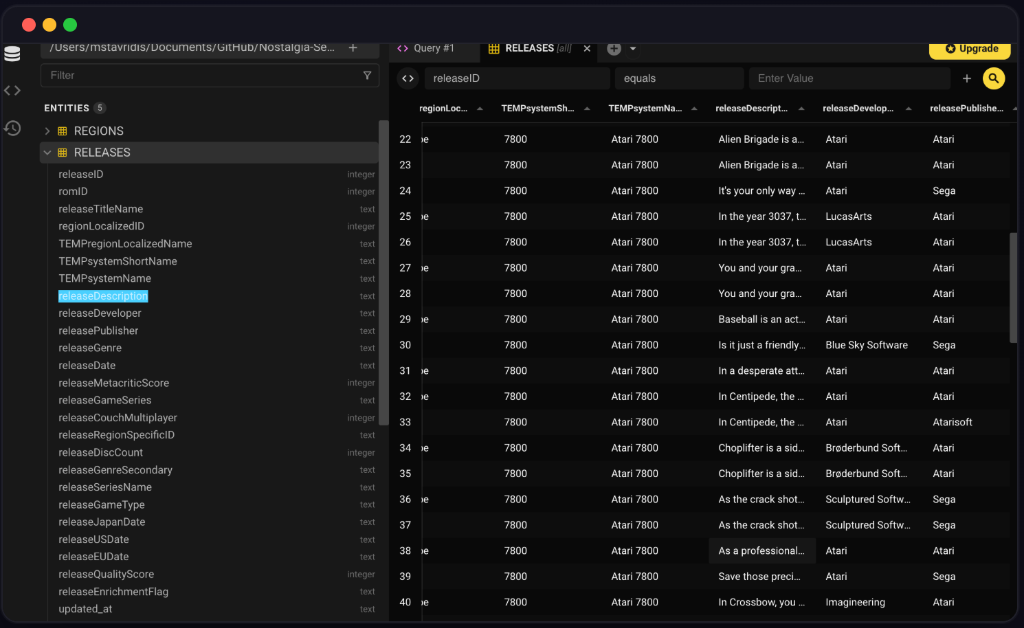Select the TEMPregionLocalizedName column
Screen dimensions: 1024x628
pos(125,243)
